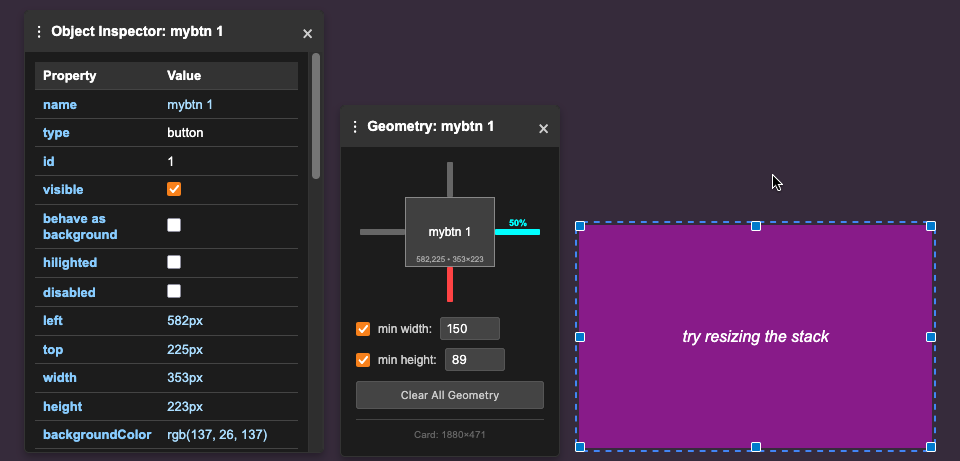The width and height of the screenshot is (960, 461).
Task: Enable the disabled property checkbox
Action: (x=174, y=291)
